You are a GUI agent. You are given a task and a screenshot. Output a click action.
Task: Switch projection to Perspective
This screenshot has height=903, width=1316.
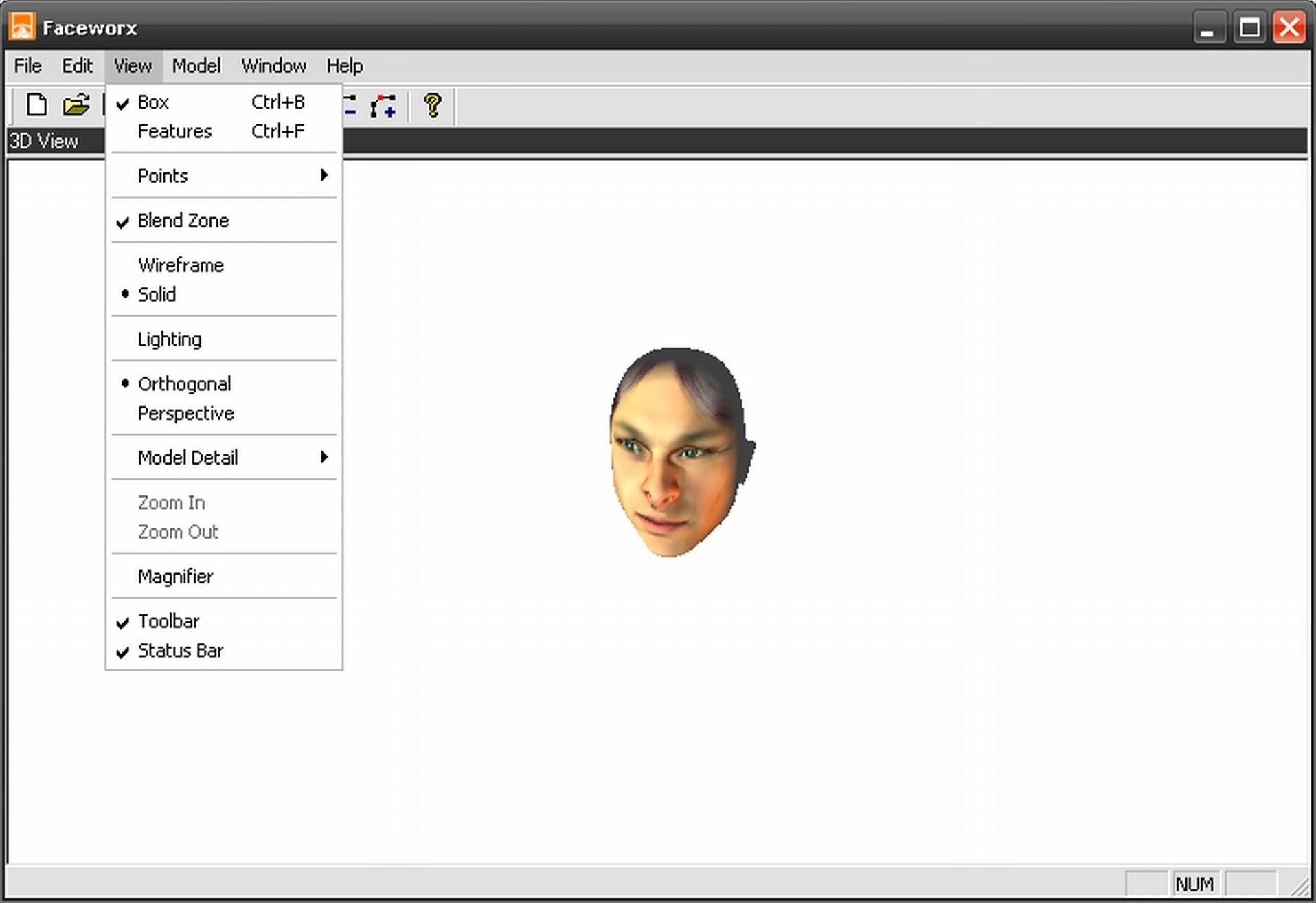tap(185, 413)
